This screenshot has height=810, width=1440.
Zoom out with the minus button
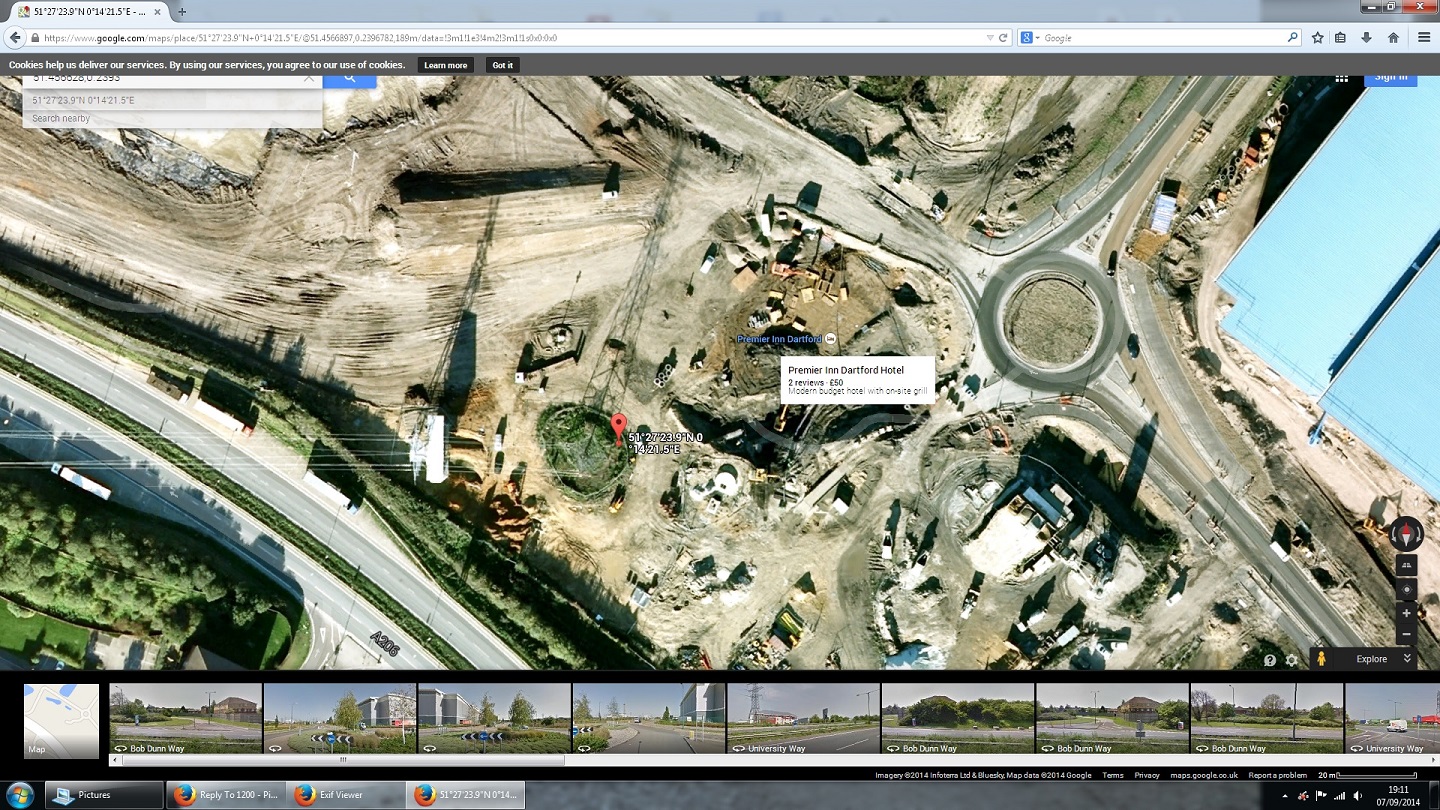coord(1406,635)
